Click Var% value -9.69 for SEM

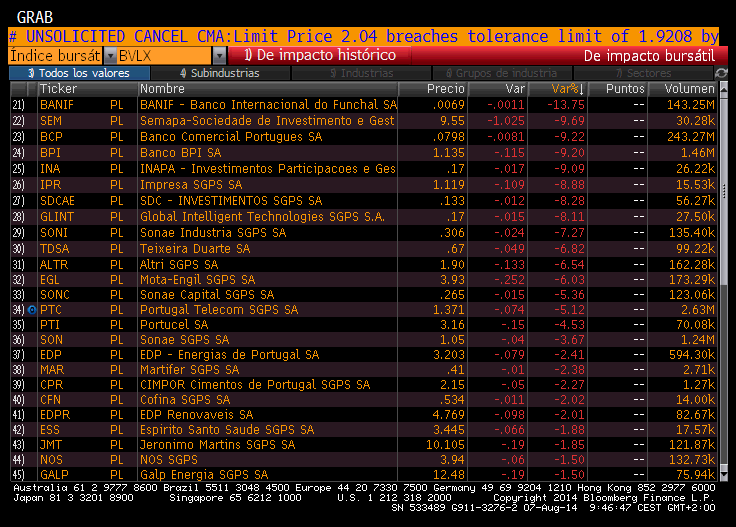[x=569, y=121]
